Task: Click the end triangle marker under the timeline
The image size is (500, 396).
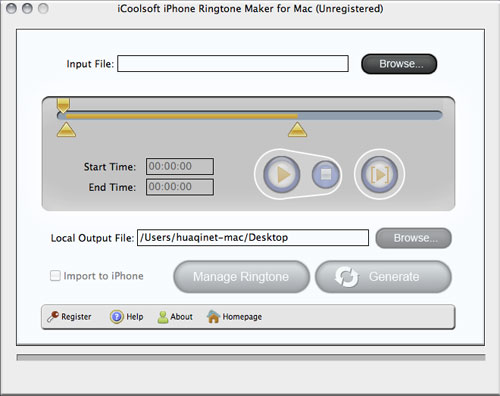Action: click(x=298, y=130)
